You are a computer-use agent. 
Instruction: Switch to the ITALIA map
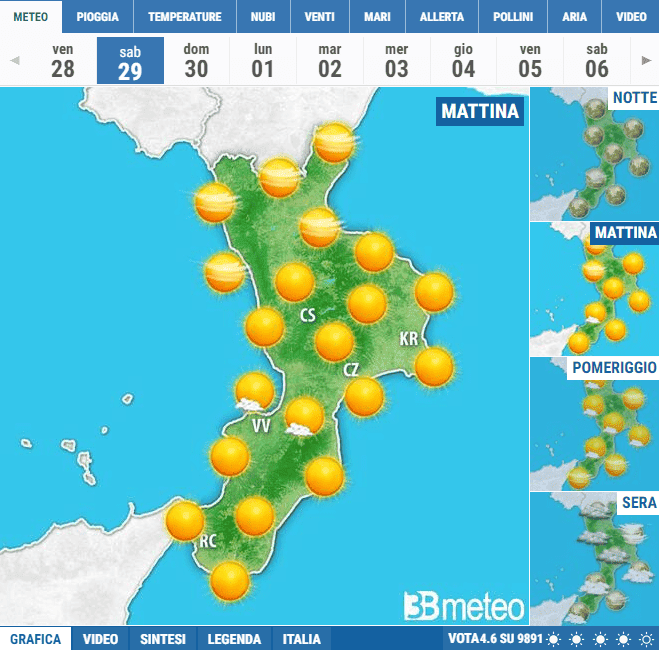(x=301, y=639)
